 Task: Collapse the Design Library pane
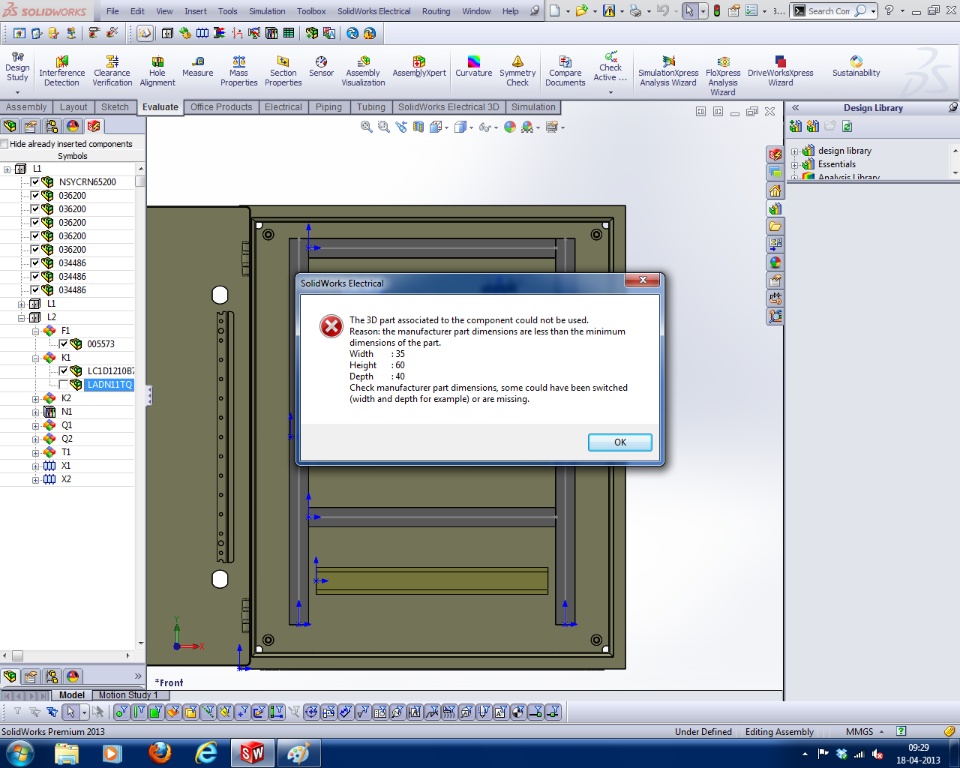795,108
